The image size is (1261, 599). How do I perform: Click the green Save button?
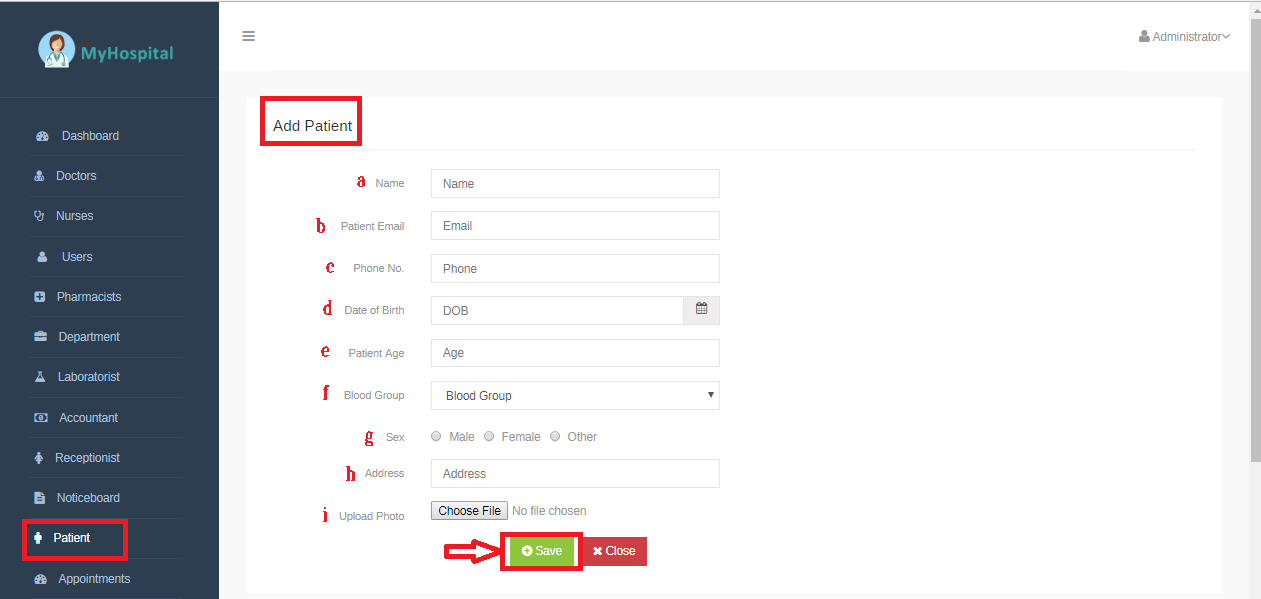tap(542, 551)
